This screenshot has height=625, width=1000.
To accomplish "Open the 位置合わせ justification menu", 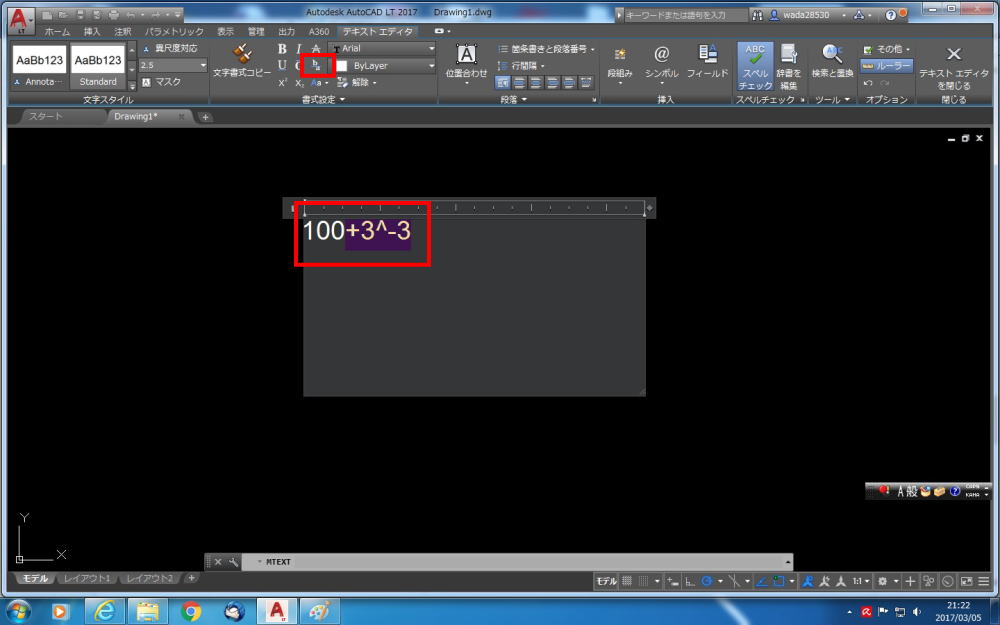I will (x=466, y=64).
